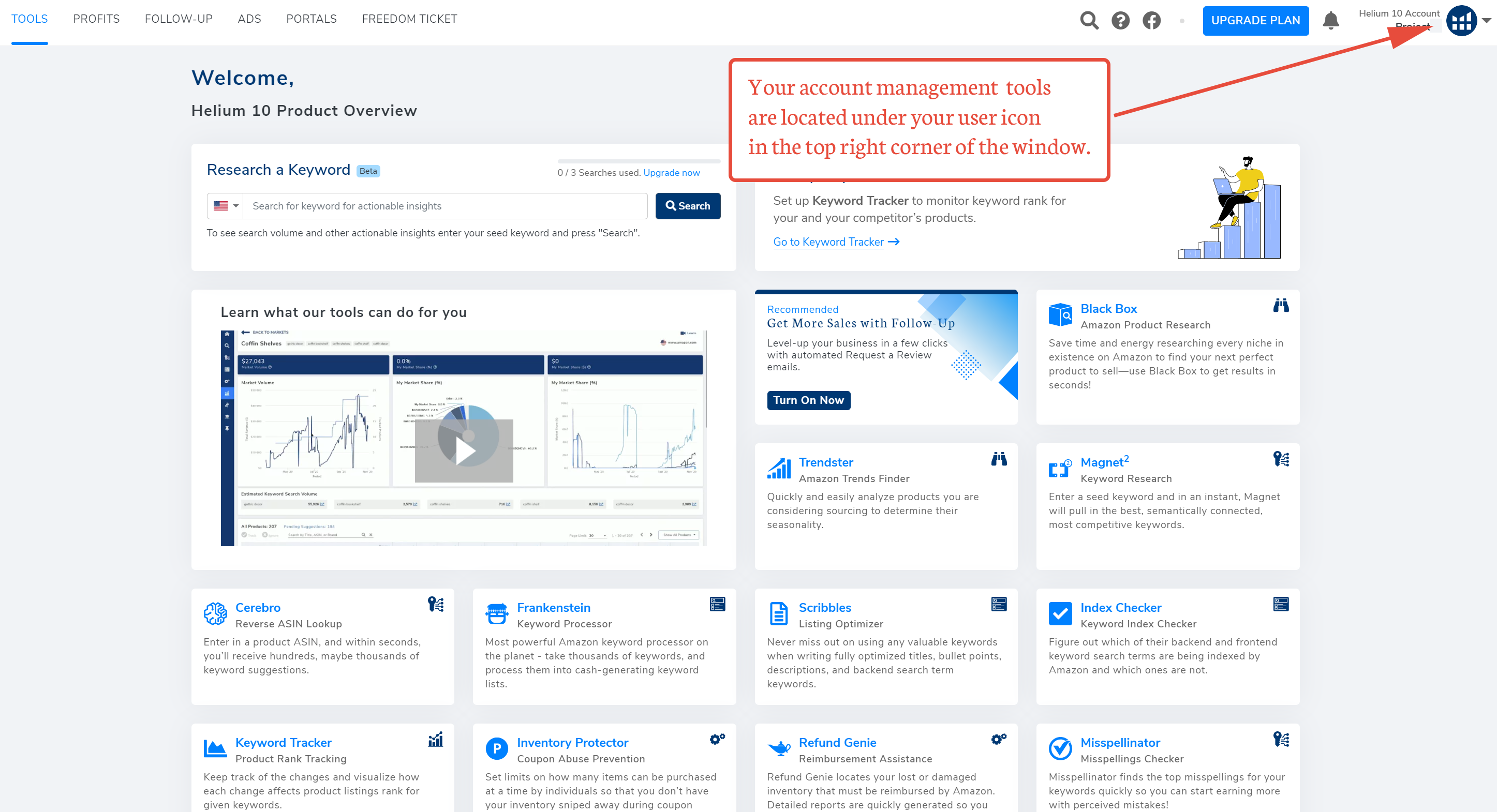Open the PROFITS menu tab
Image resolution: width=1497 pixels, height=812 pixels.
96,19
